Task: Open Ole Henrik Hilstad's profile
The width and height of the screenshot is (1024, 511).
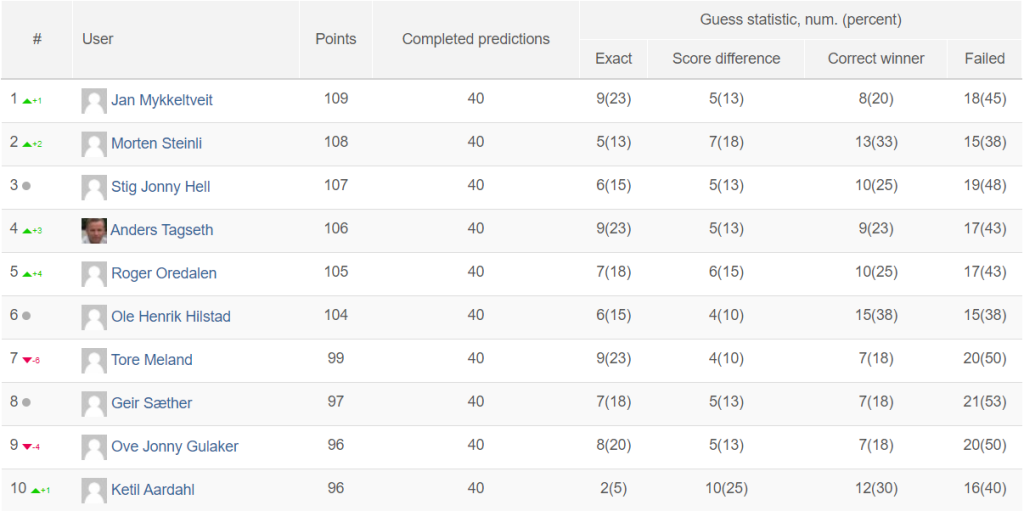Action: [x=170, y=316]
